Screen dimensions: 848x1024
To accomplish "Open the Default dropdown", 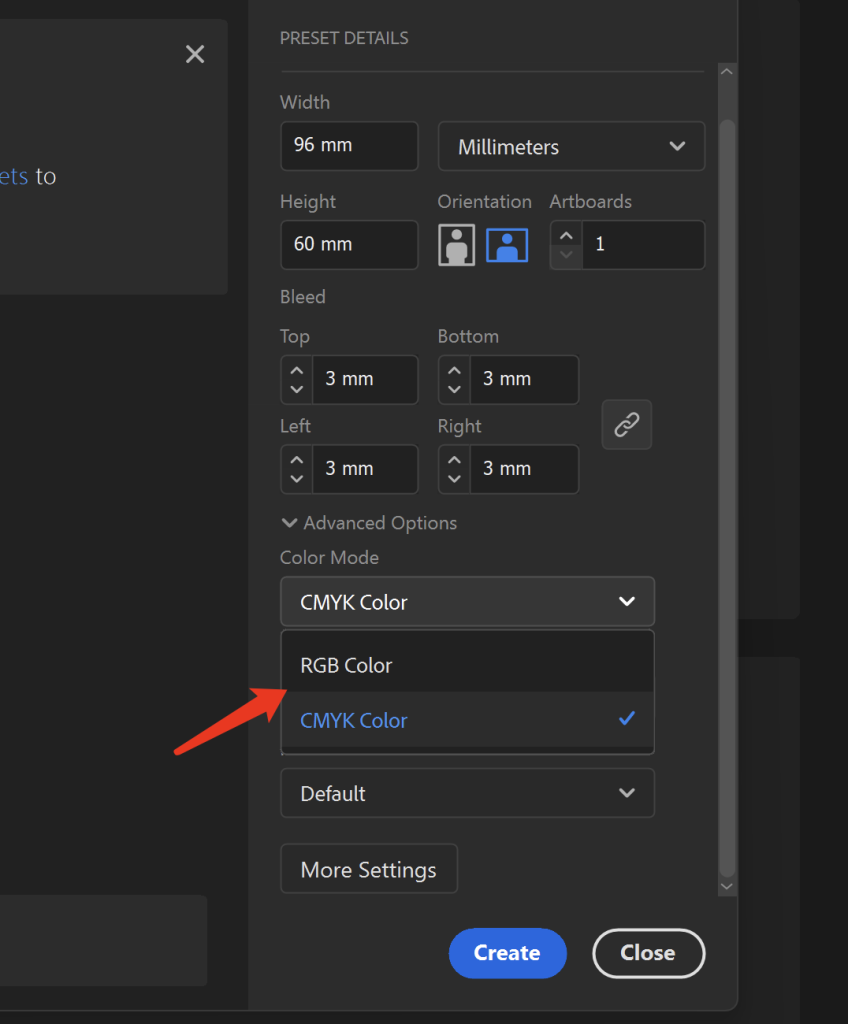I will [x=467, y=793].
